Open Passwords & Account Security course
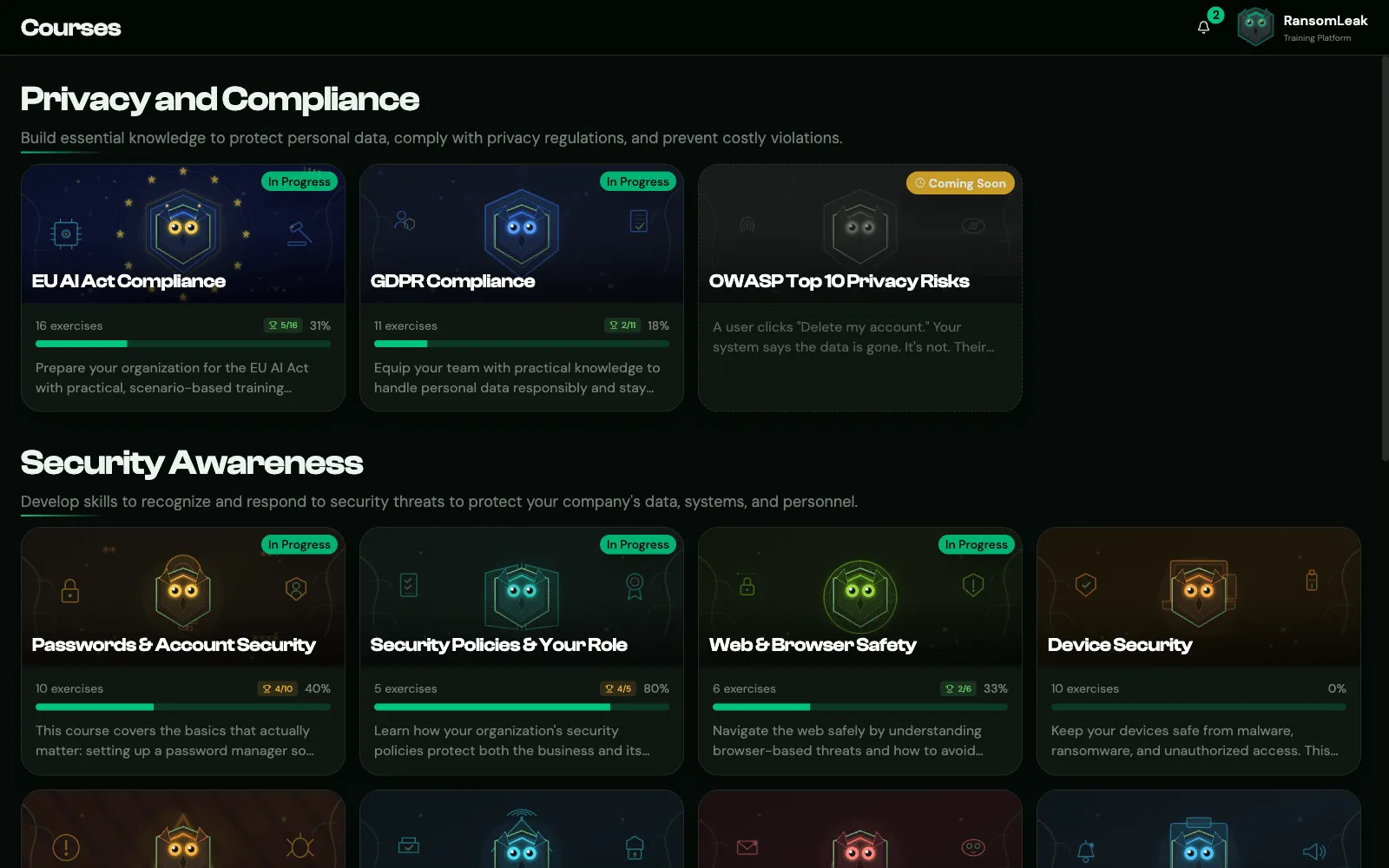The image size is (1389, 868). 183,651
